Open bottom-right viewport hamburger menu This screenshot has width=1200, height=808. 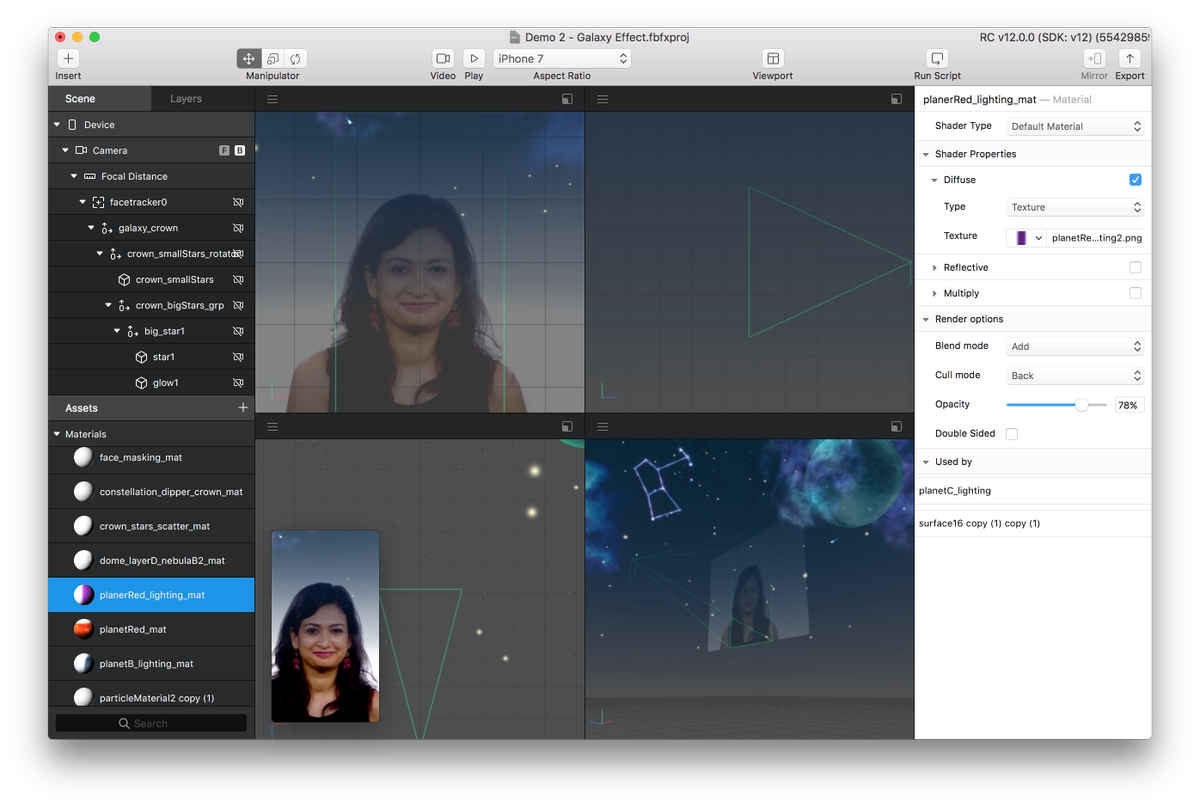pos(602,427)
